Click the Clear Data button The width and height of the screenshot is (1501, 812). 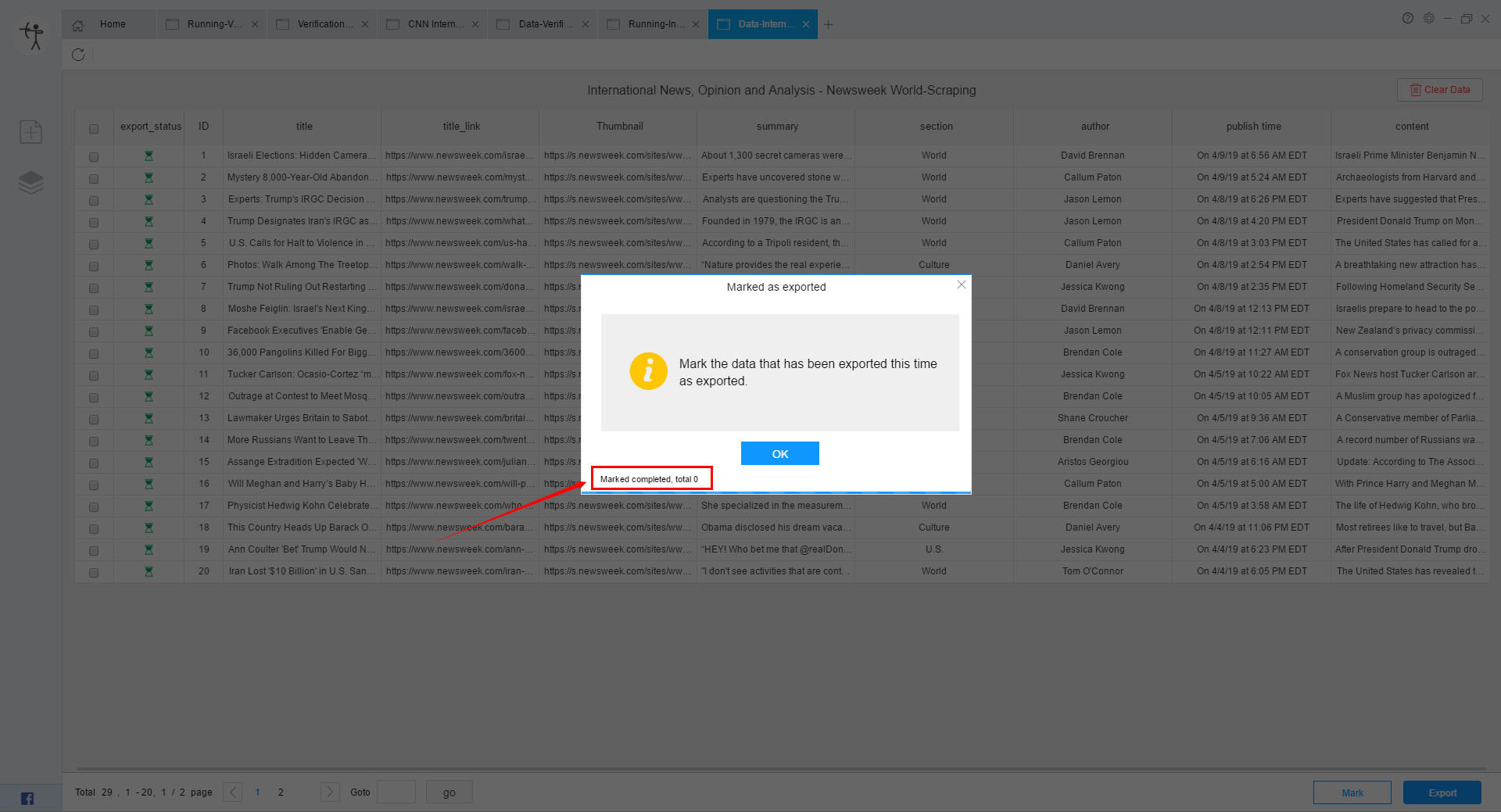(1439, 89)
